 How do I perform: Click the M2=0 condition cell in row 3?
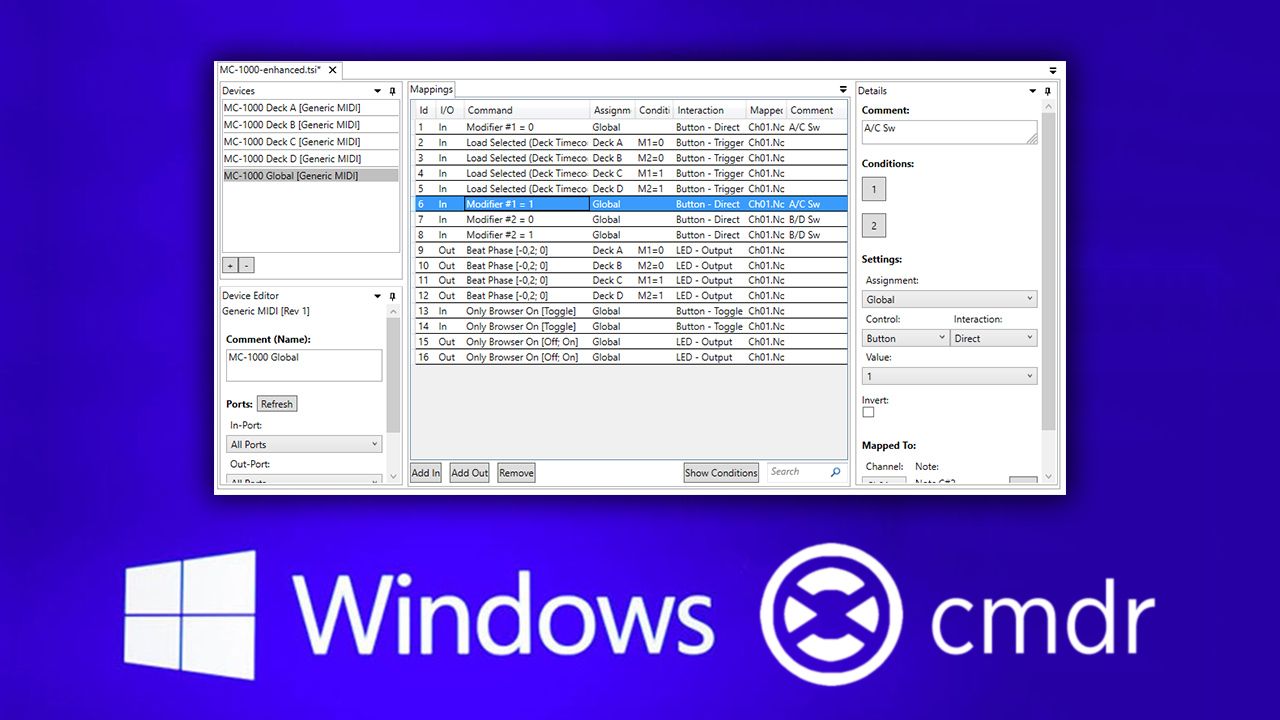coord(651,158)
